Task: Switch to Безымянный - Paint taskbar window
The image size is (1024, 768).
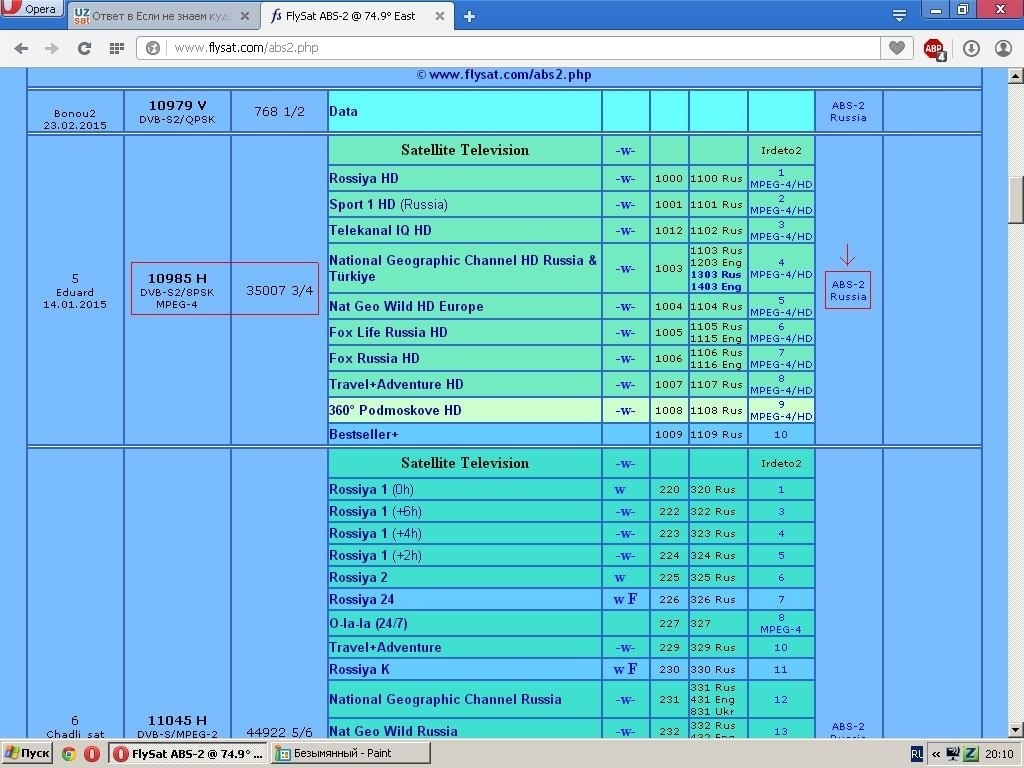Action: tap(351, 754)
